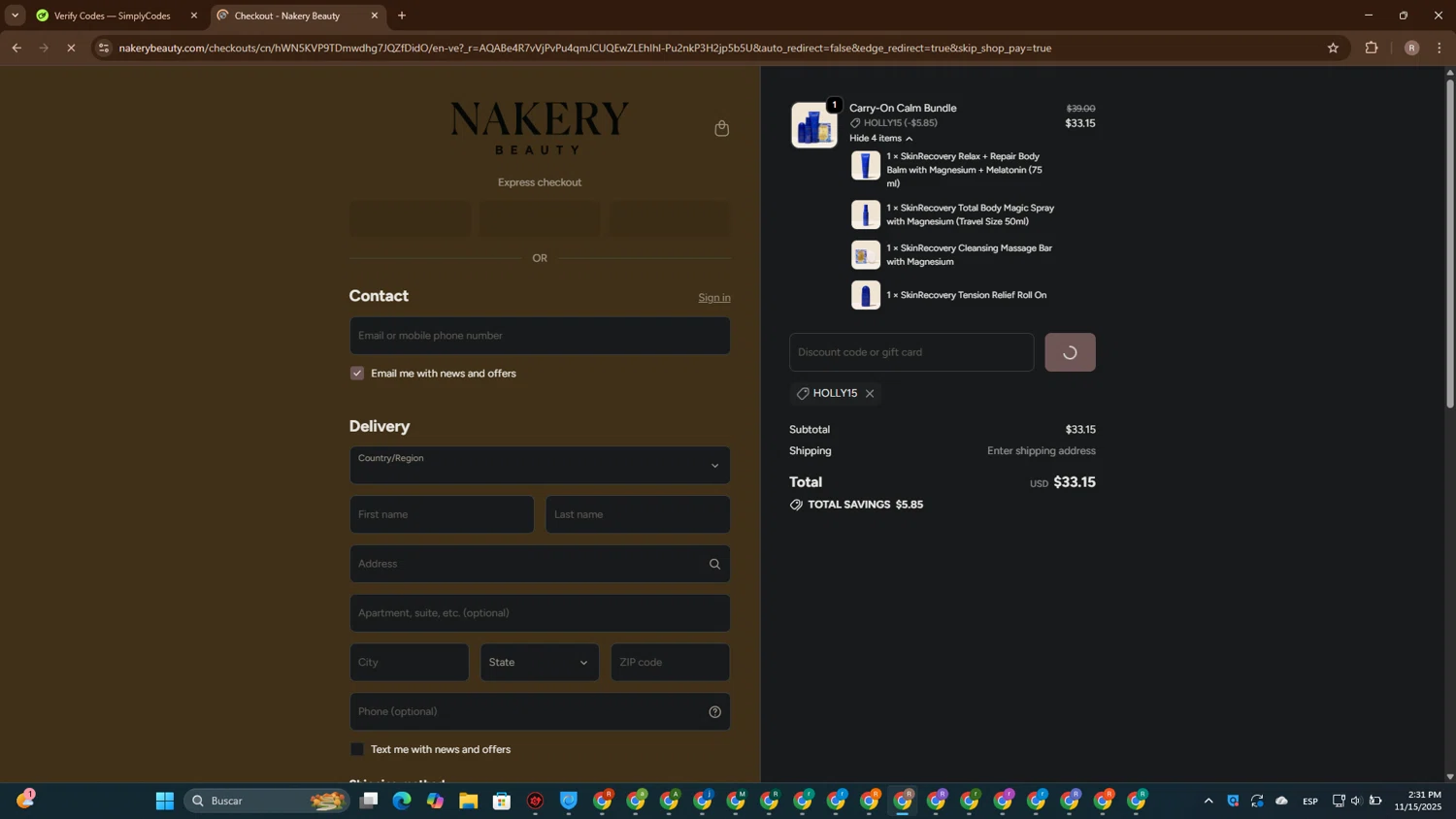Click the ESP language indicator
This screenshot has width=1456, height=819.
(1310, 801)
